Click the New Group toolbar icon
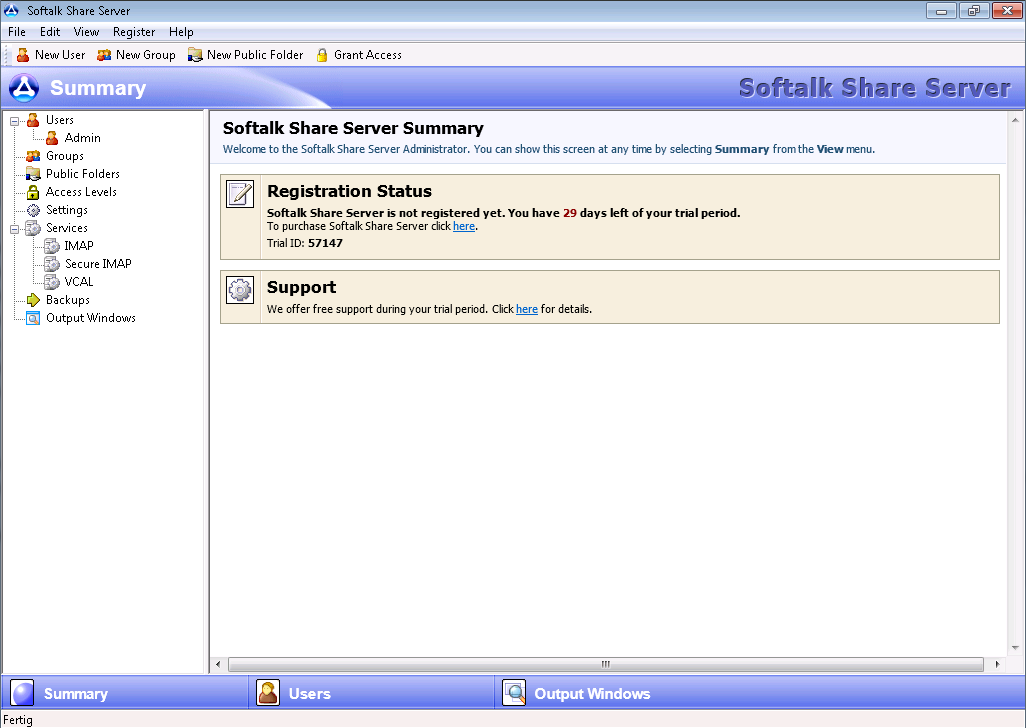 pos(104,55)
